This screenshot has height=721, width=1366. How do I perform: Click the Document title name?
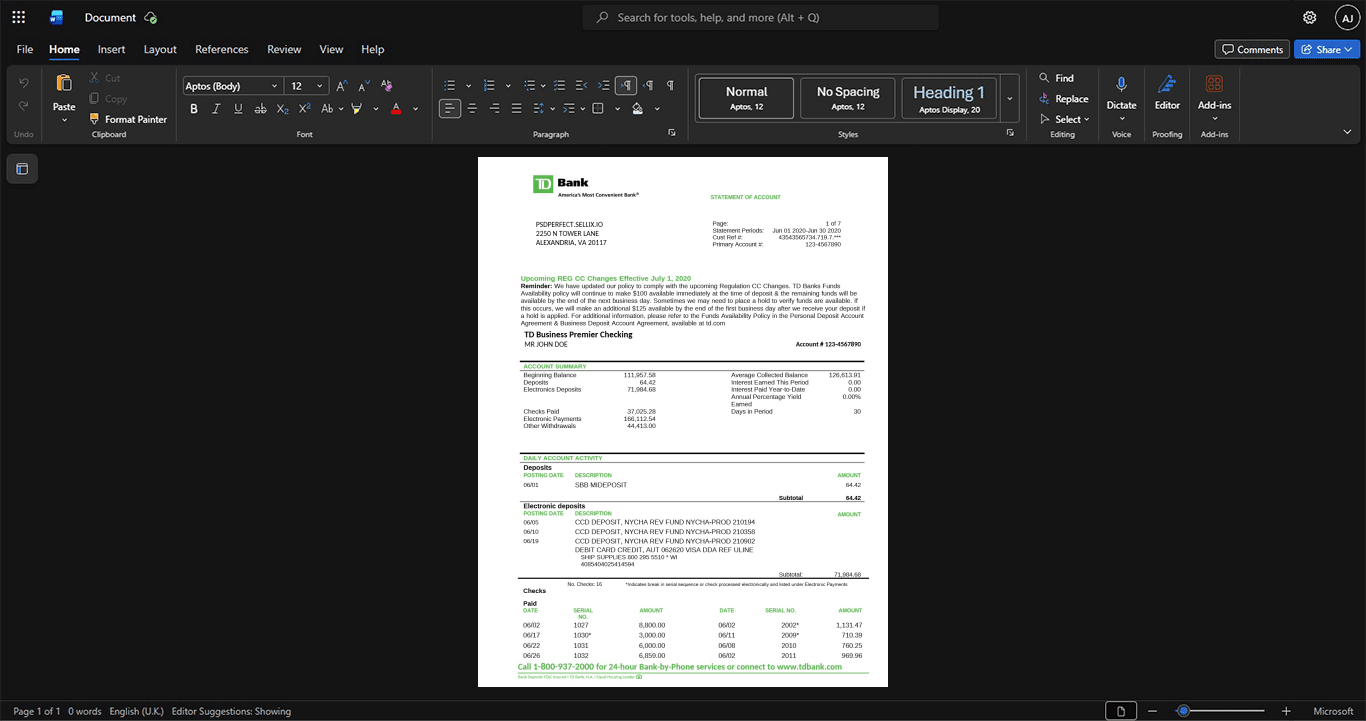[x=110, y=17]
